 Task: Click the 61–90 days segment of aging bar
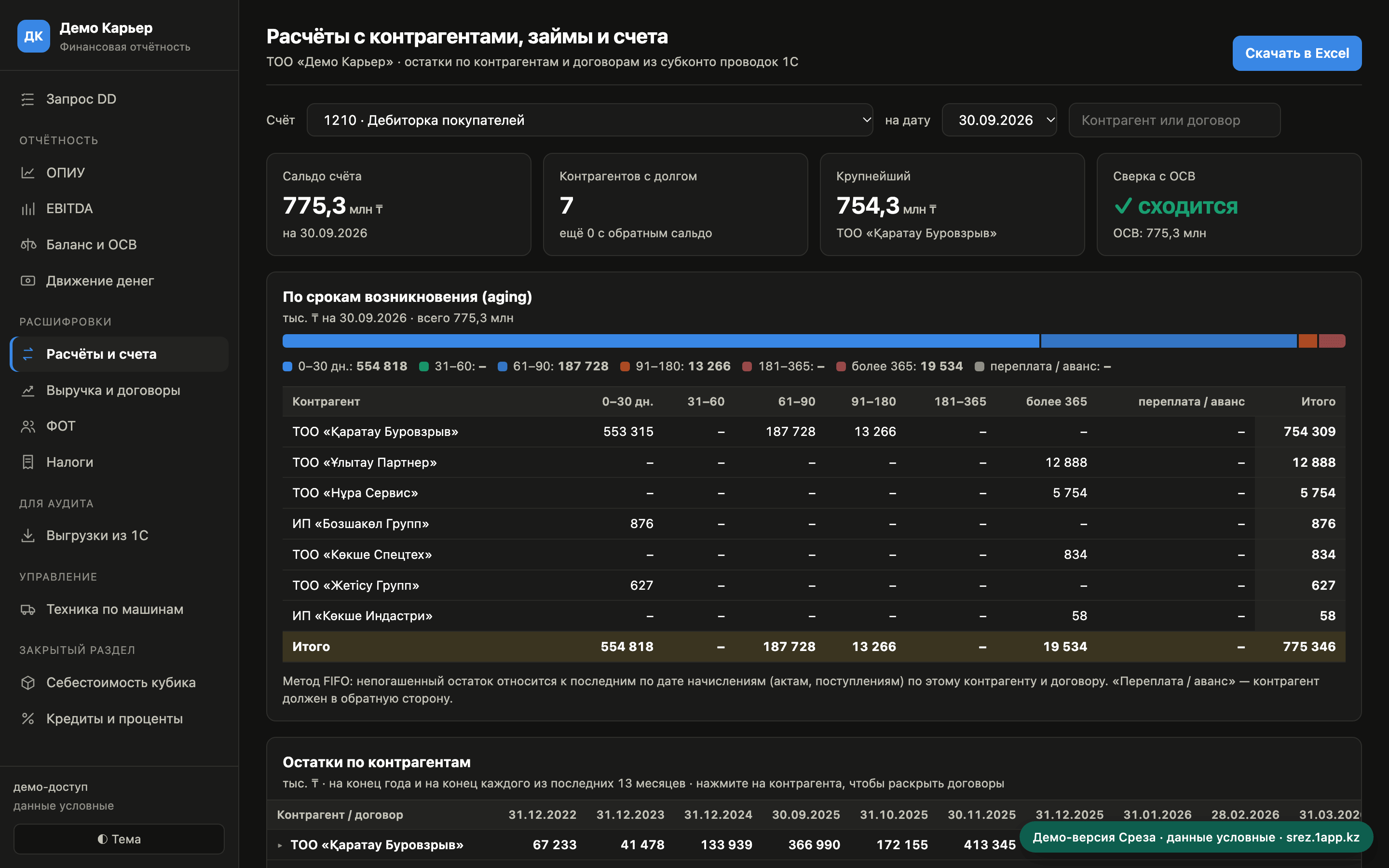coord(1169,341)
